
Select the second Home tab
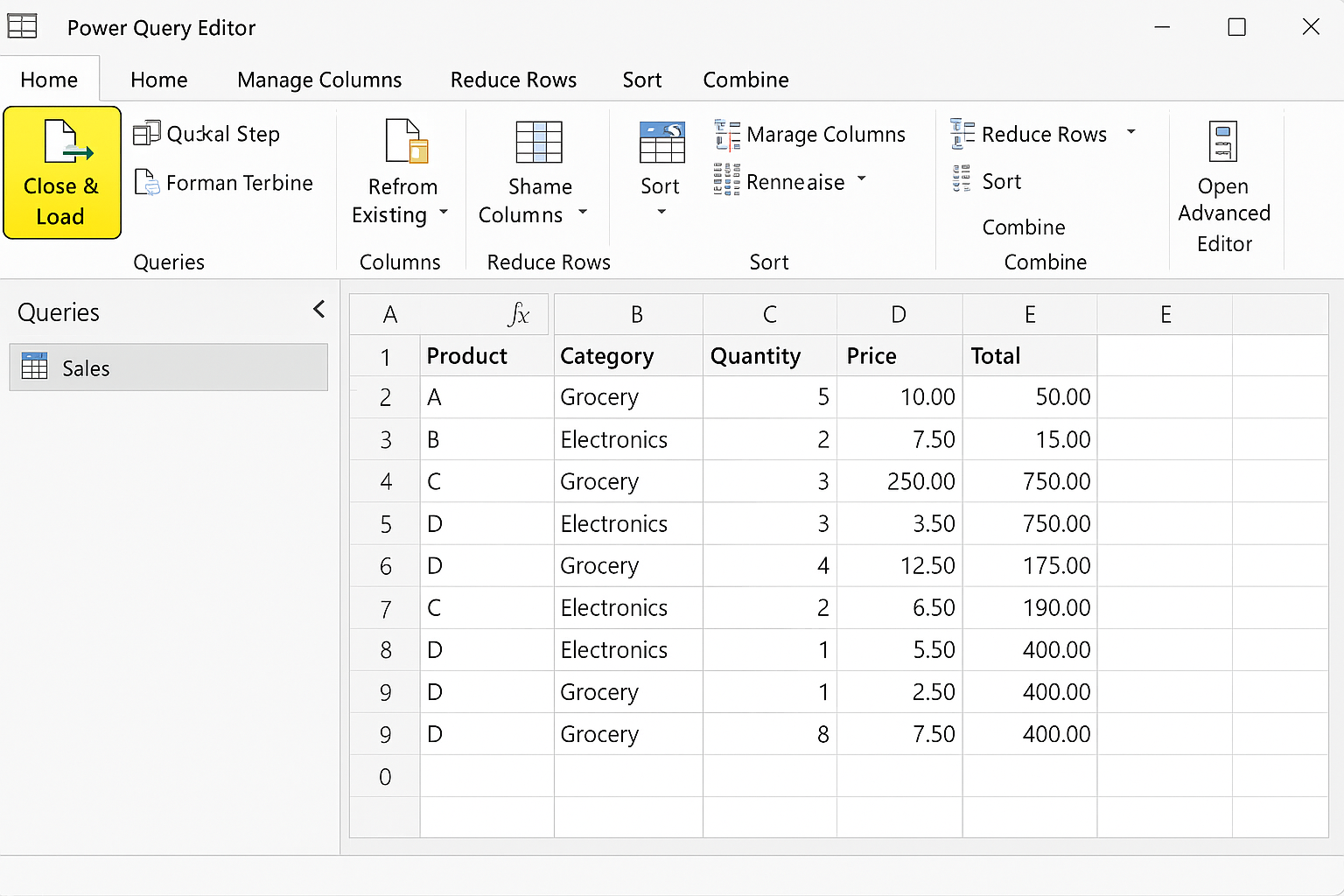(159, 80)
